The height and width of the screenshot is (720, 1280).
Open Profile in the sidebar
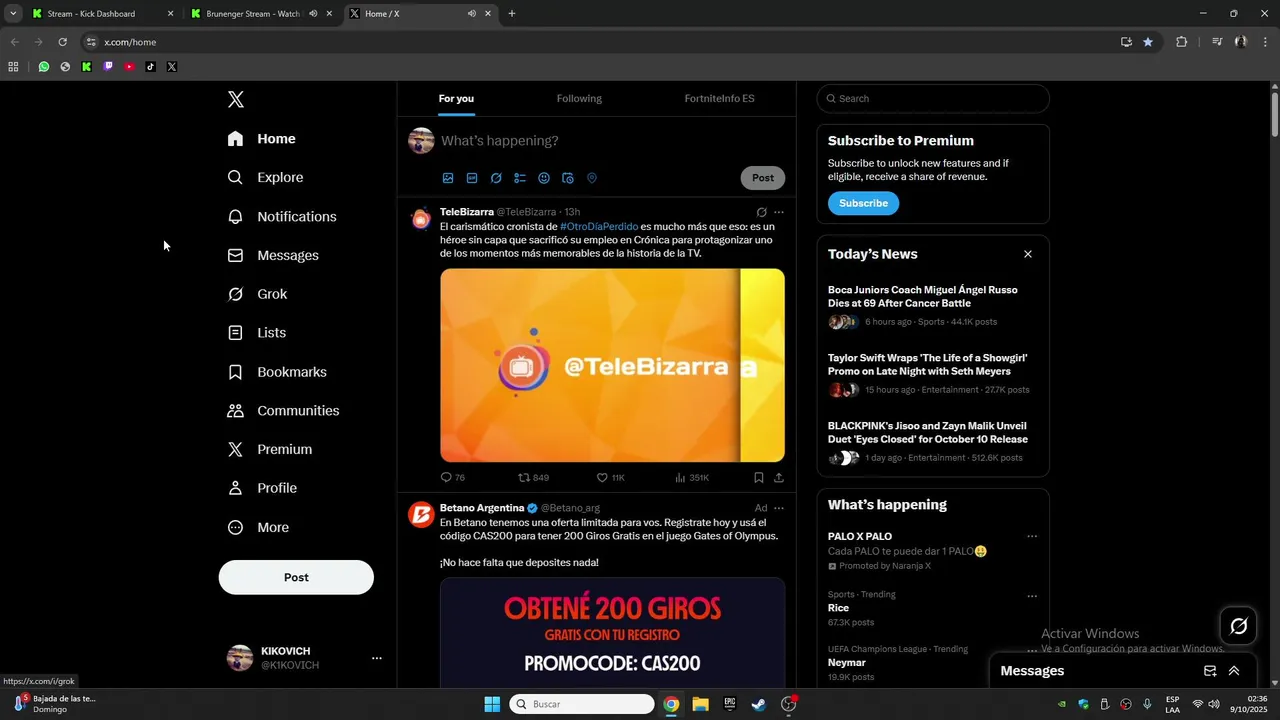point(263,488)
